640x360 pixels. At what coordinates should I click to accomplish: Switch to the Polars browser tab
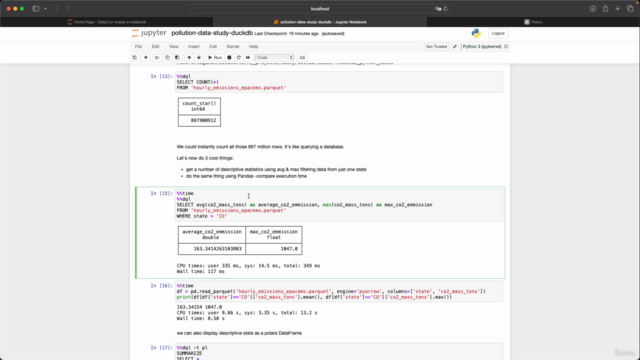[533, 22]
